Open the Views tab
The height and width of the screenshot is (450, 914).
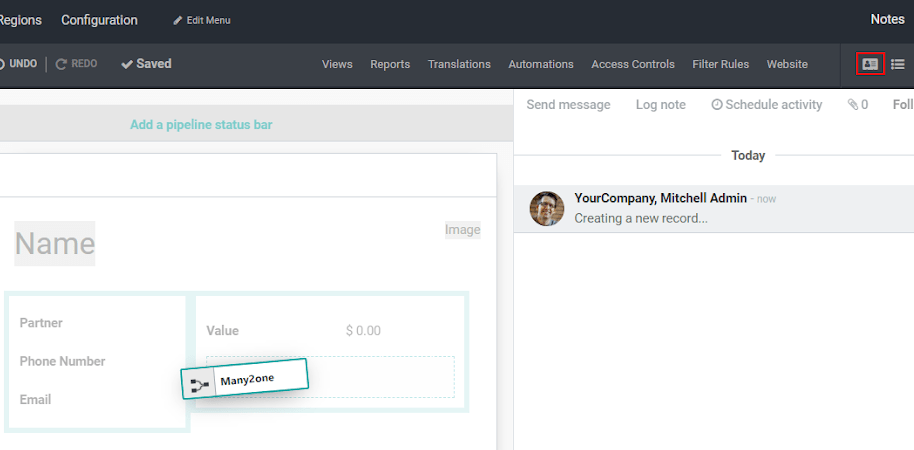coord(337,64)
